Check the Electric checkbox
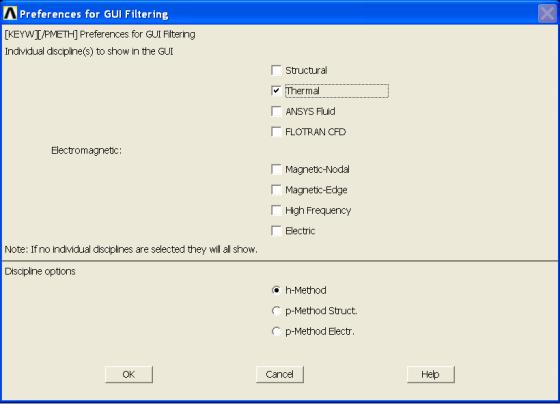Screen dimensions: 560x404 coord(276,231)
